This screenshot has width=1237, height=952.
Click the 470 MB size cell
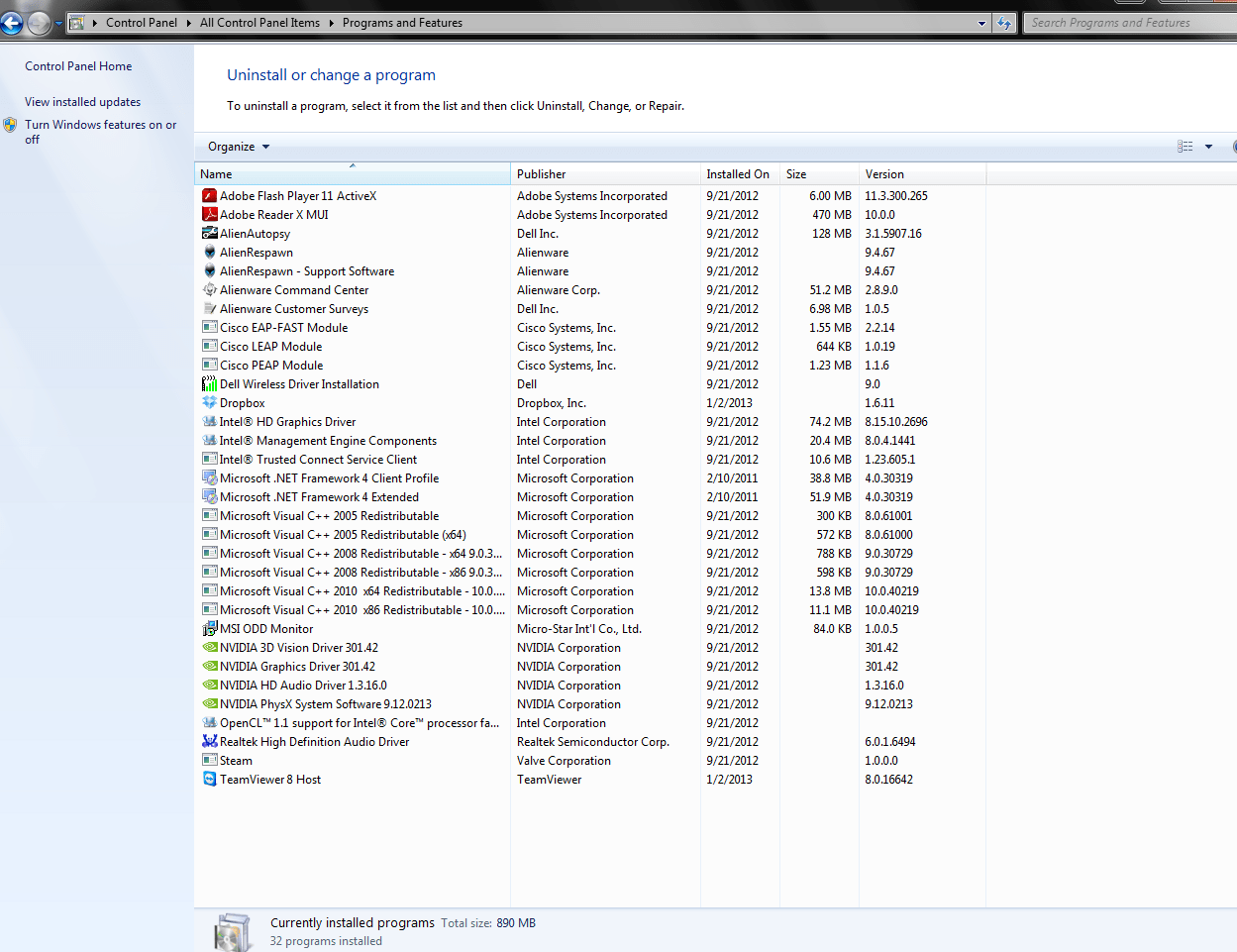point(832,215)
